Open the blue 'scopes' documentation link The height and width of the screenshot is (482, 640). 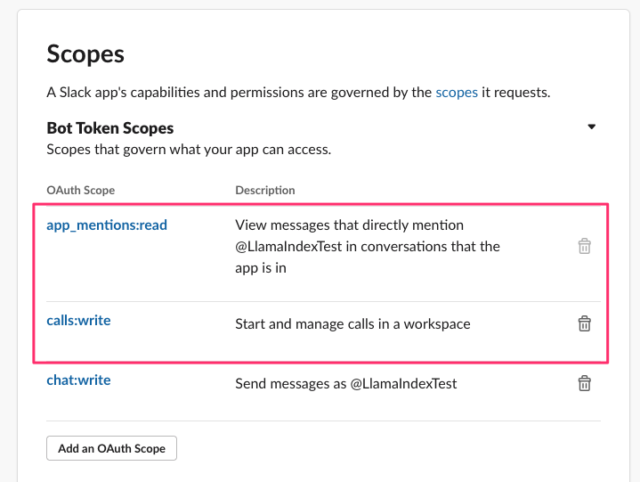[x=456, y=93]
